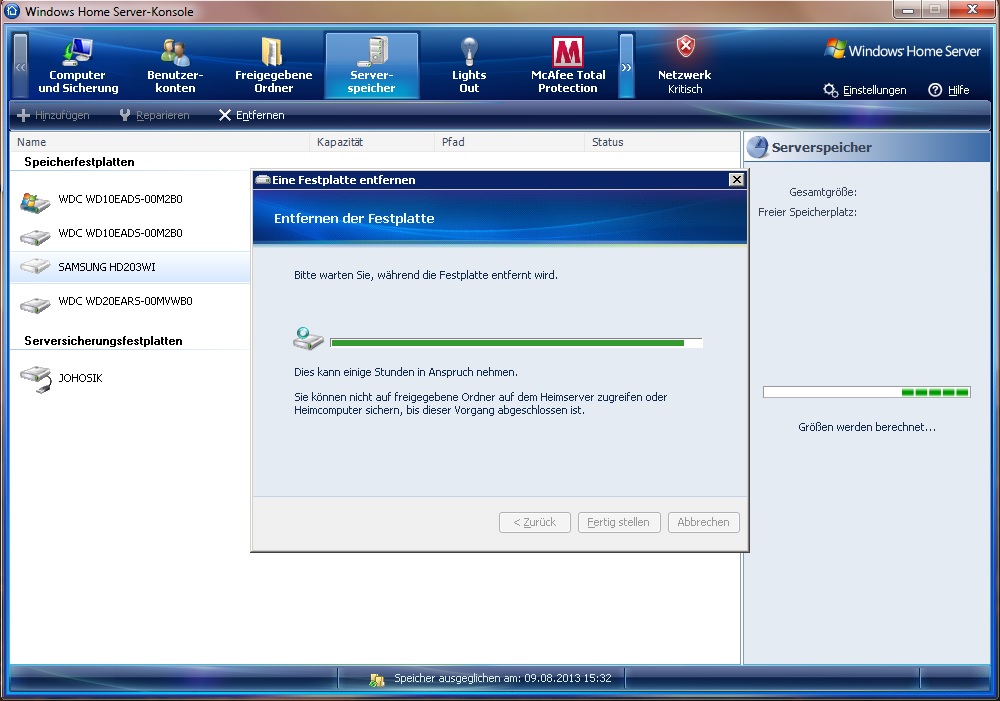Open McAfee Total Protection tab
1000x701 pixels.
coord(568,66)
